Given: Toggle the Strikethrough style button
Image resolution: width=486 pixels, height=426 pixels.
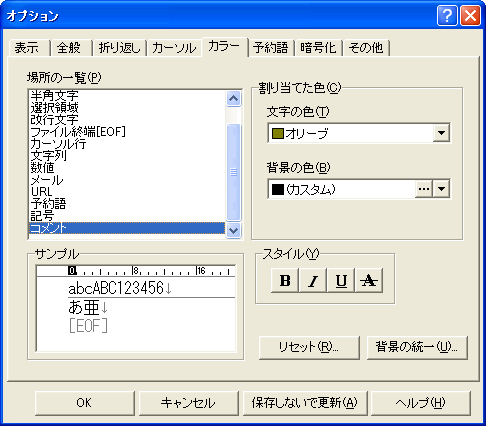Looking at the screenshot, I should (x=369, y=280).
